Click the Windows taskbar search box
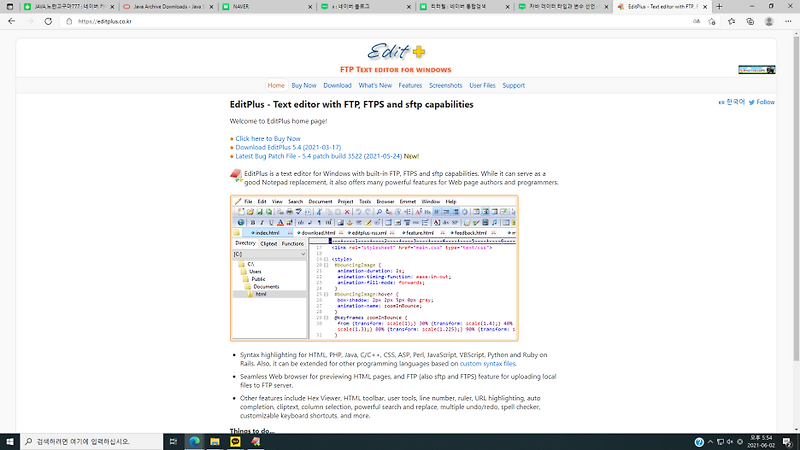Image resolution: width=800 pixels, height=450 pixels. coord(92,442)
